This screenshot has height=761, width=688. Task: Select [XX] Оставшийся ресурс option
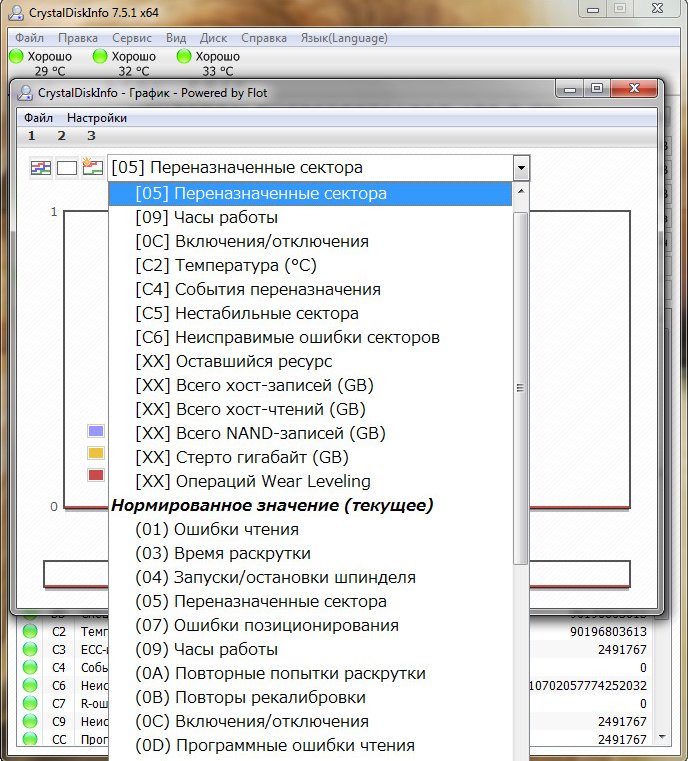pyautogui.click(x=311, y=362)
